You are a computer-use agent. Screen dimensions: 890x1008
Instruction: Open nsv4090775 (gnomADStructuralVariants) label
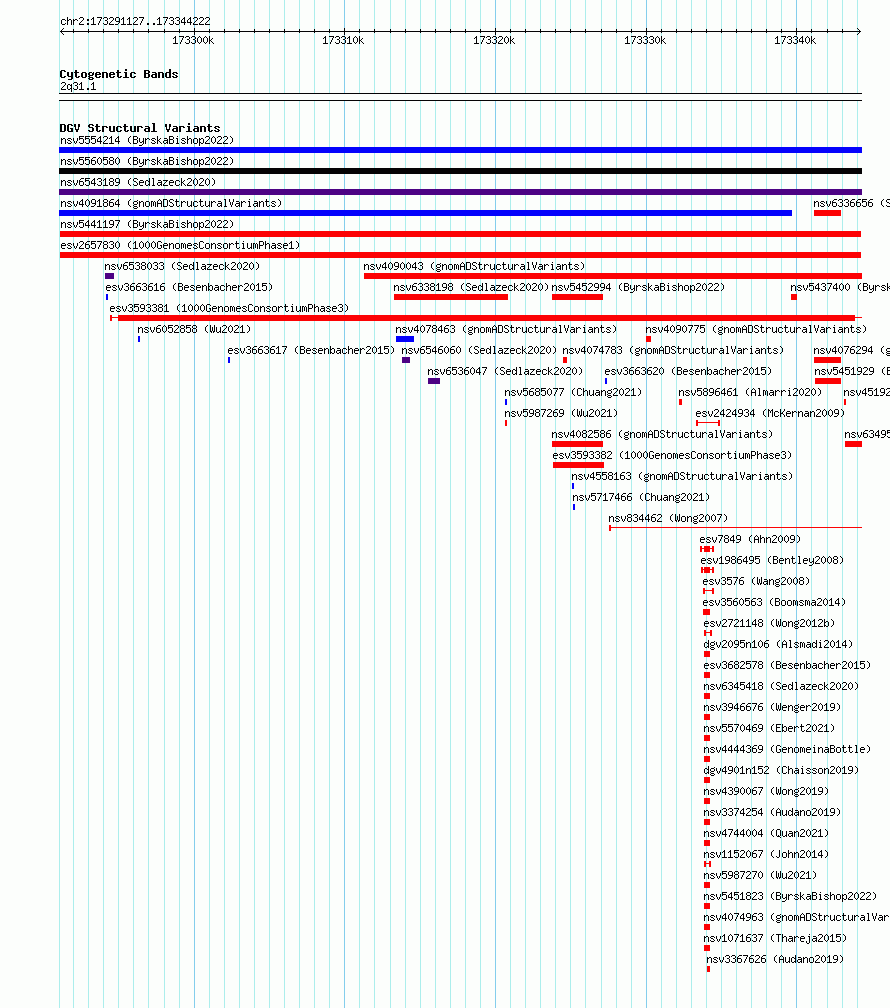[x=756, y=329]
